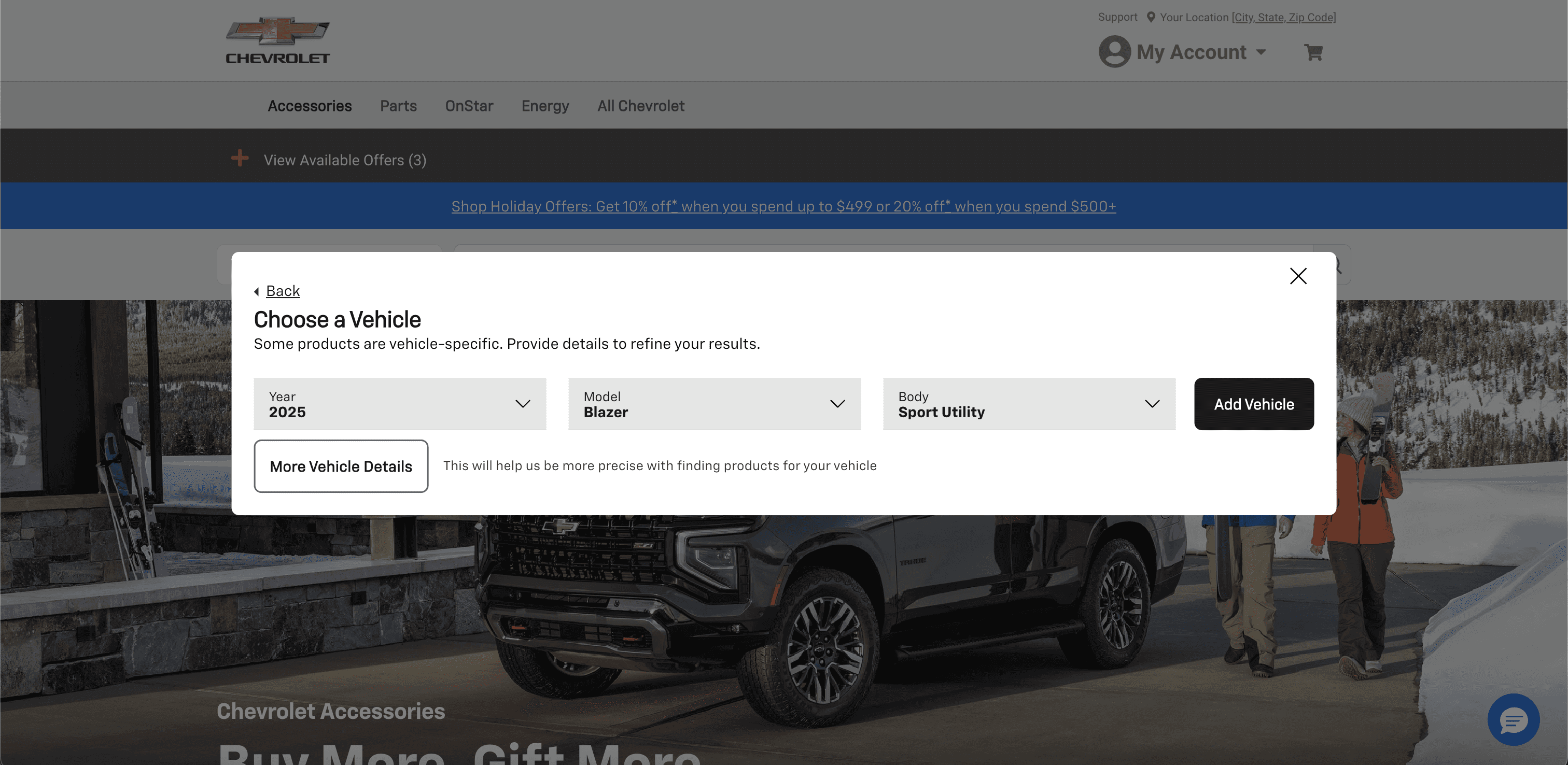Click the orange plus offers icon

click(240, 158)
